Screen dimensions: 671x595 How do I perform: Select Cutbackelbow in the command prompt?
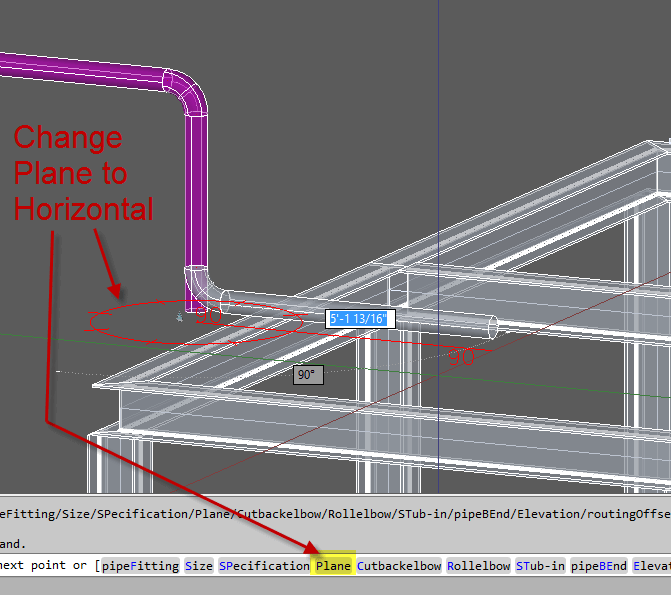(x=399, y=566)
